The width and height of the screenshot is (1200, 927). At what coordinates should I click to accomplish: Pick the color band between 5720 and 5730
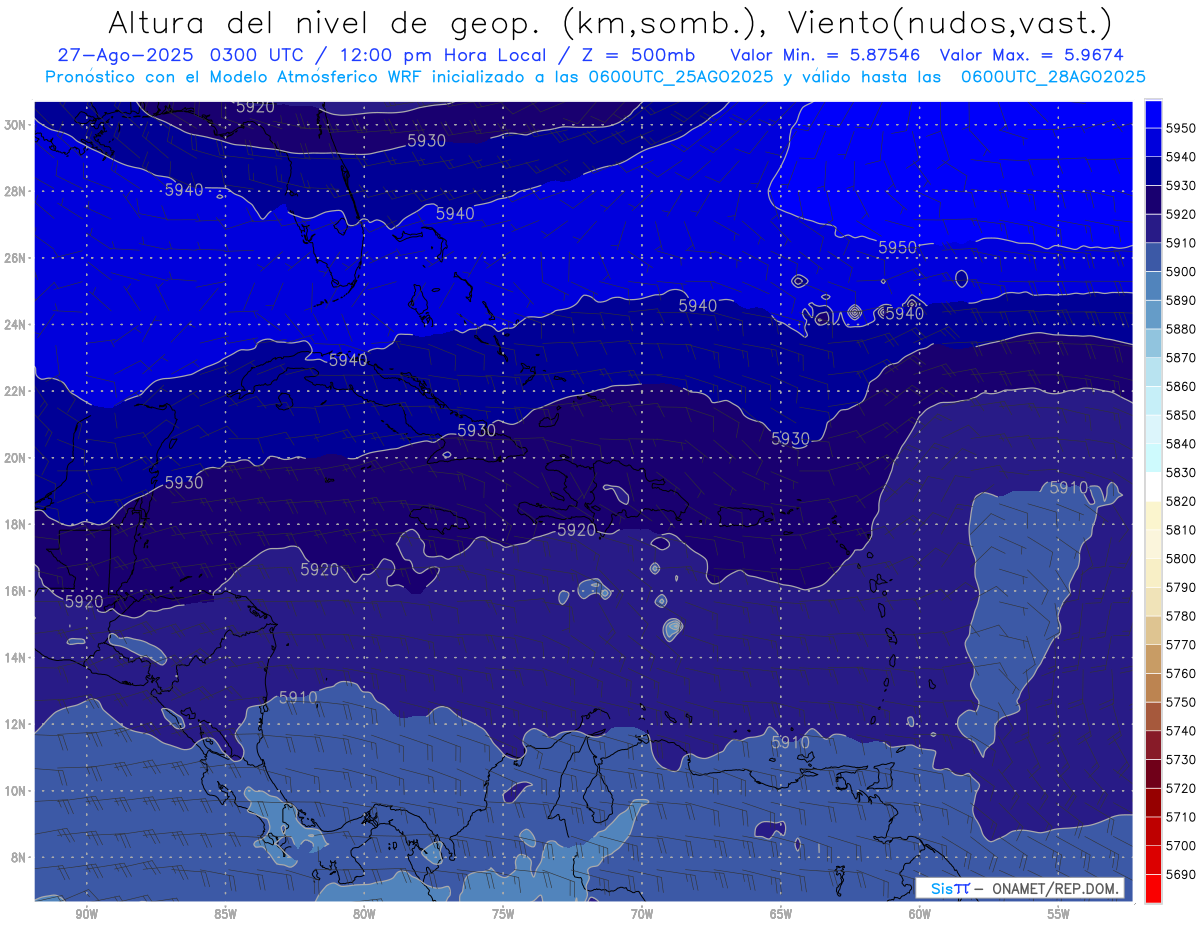click(1153, 773)
